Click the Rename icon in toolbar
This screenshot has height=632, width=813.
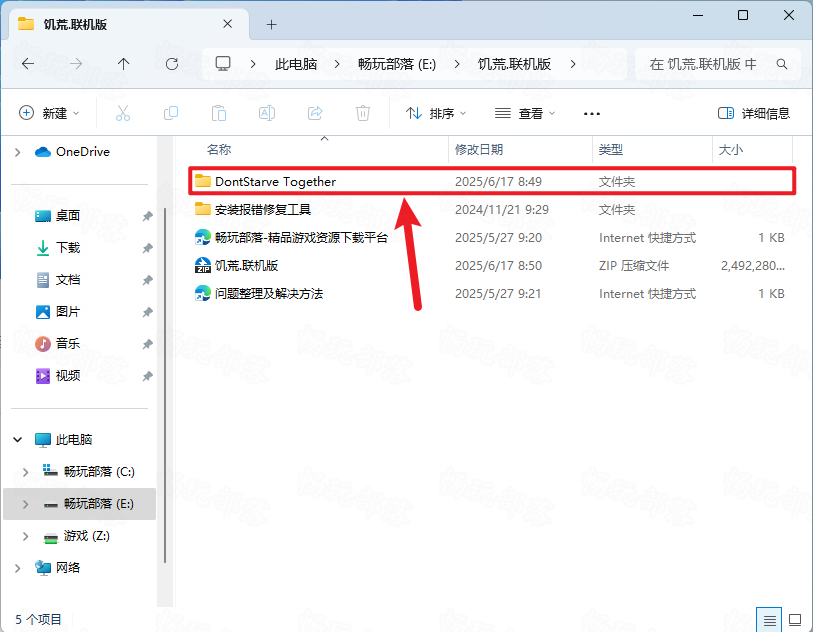coord(267,113)
